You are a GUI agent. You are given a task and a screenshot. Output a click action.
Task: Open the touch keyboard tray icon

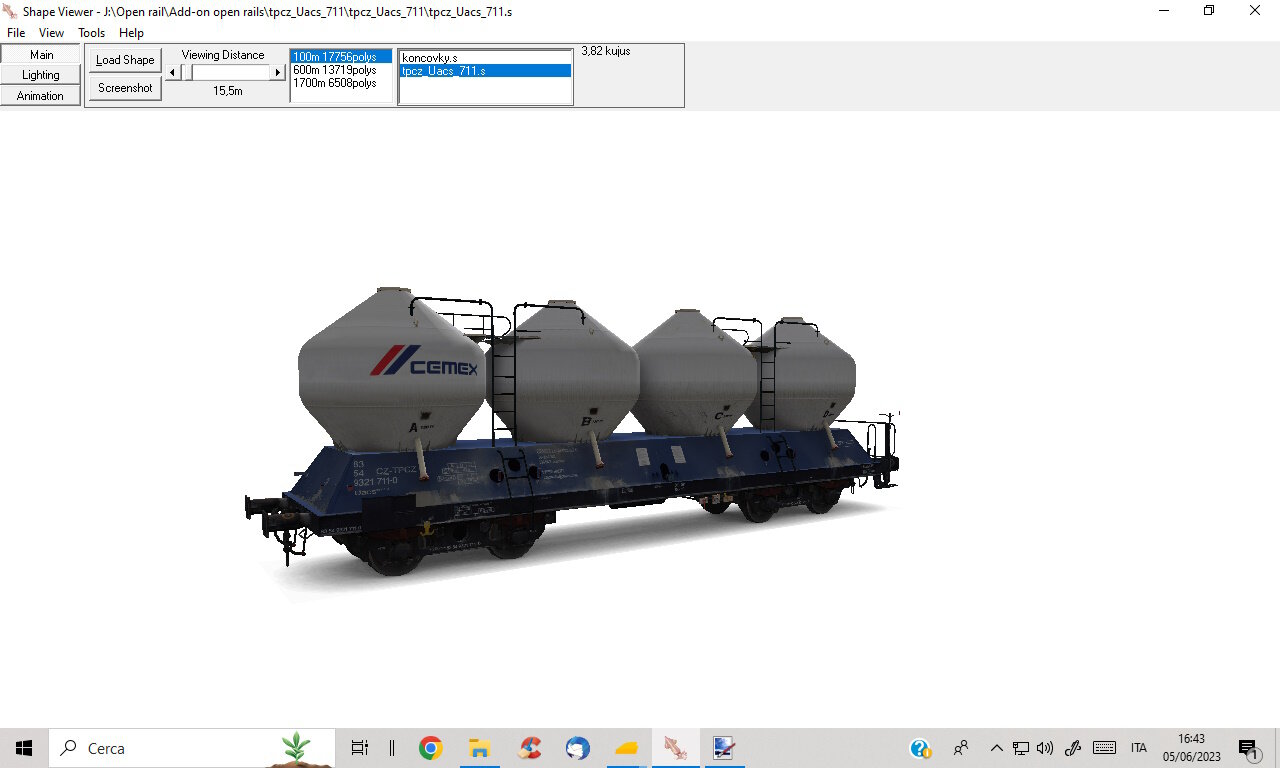1105,748
